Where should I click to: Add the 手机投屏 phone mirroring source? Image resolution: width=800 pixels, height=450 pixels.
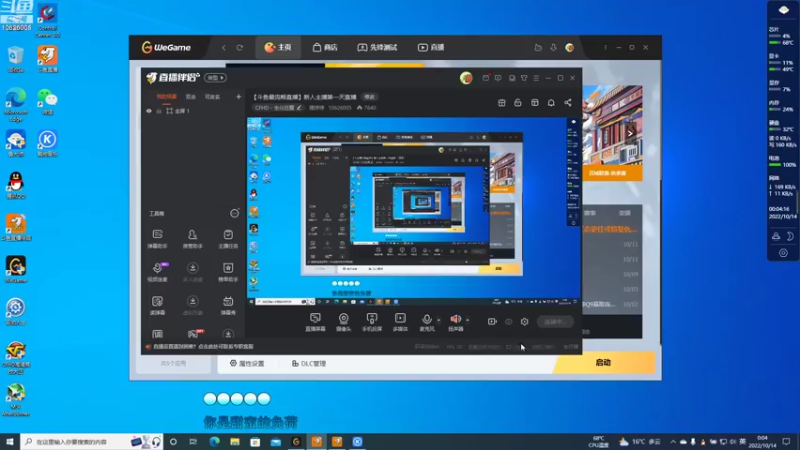372,322
